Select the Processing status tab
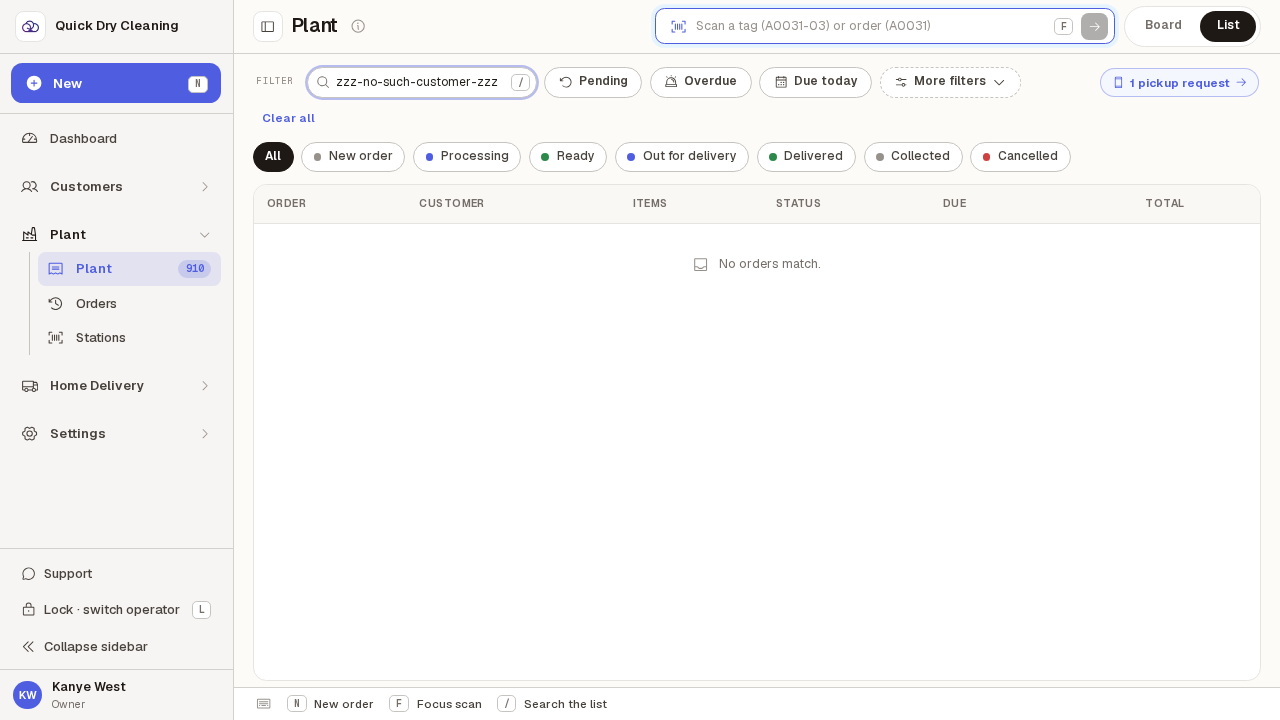This screenshot has height=720, width=1280. pos(467,157)
